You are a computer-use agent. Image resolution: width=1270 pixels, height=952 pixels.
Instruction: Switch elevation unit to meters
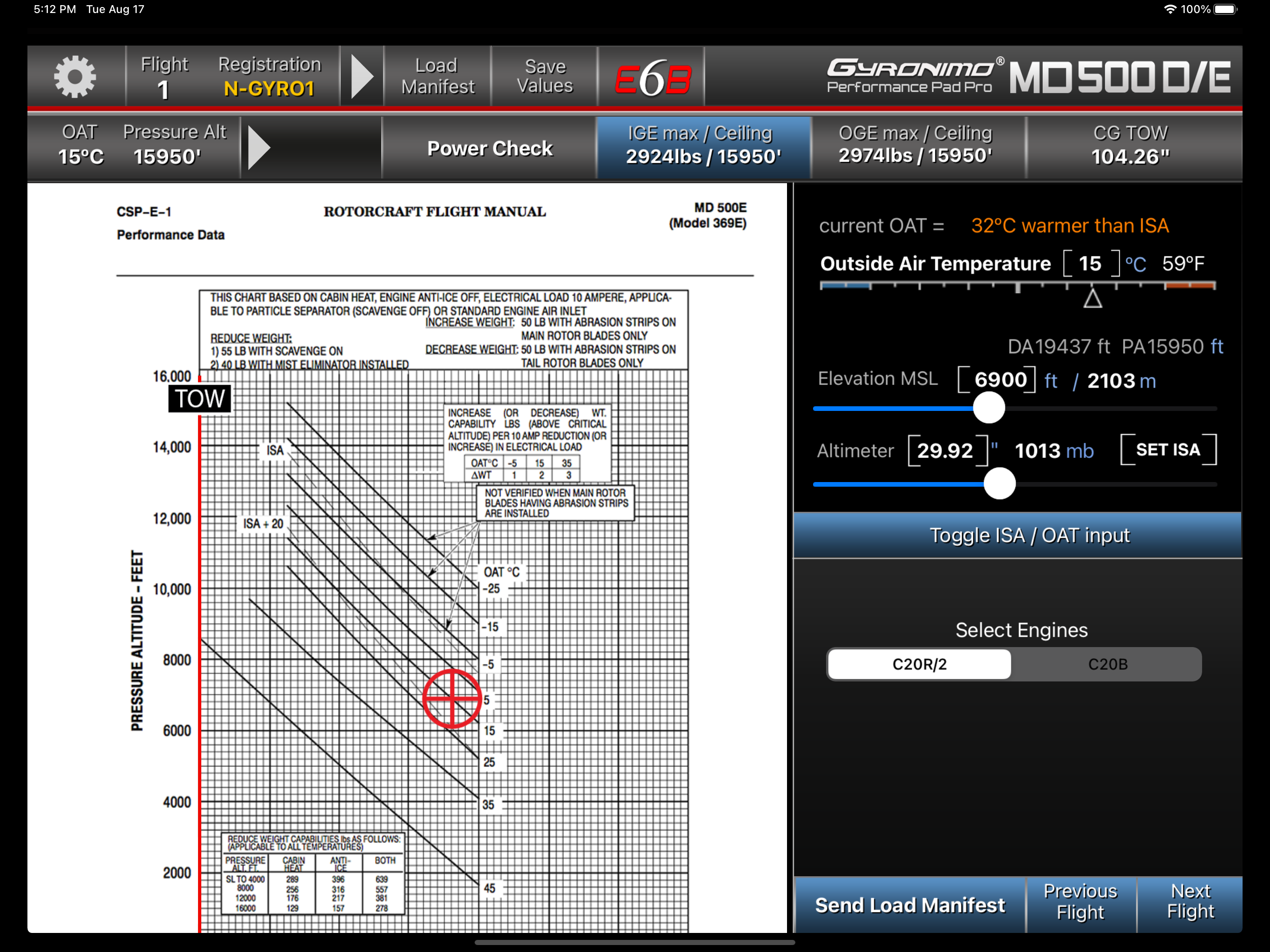point(1148,381)
